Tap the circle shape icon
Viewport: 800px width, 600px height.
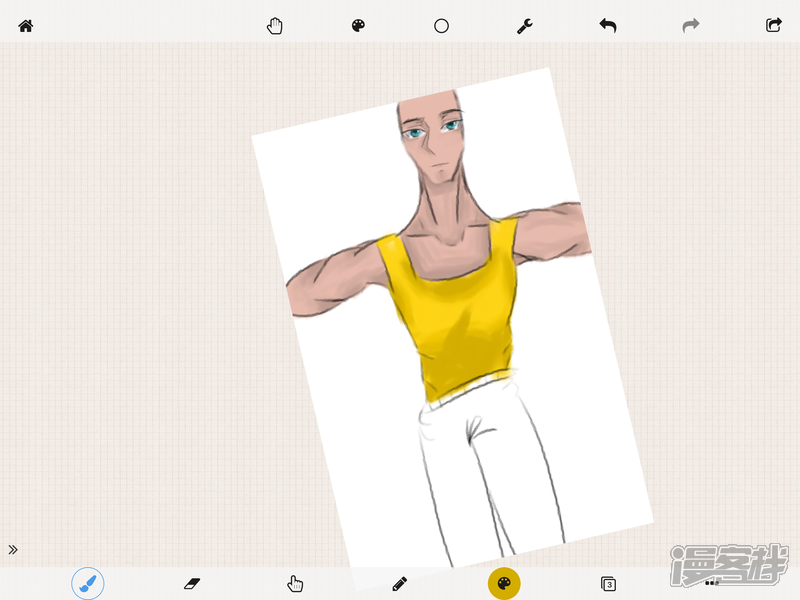[441, 26]
